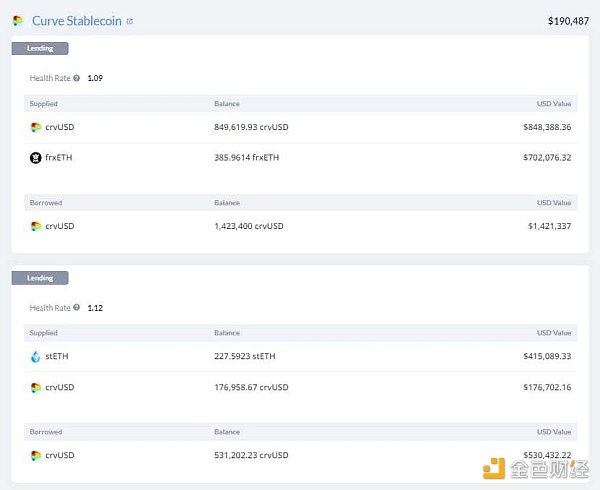Screen dimensions: 600x490
Task: Click crvUSD icon in the 849,619.93 balance row
Action: tap(36, 127)
